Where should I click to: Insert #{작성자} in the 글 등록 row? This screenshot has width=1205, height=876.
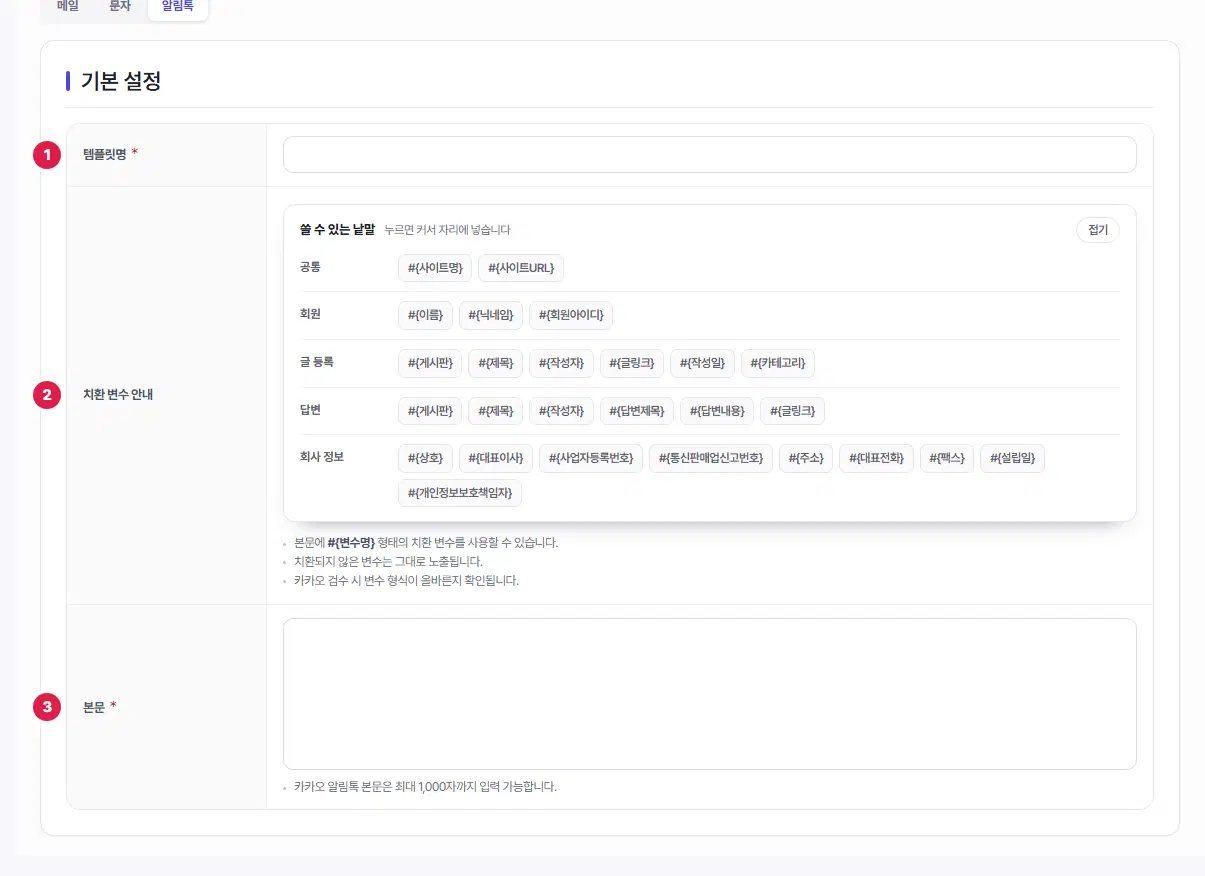click(561, 363)
